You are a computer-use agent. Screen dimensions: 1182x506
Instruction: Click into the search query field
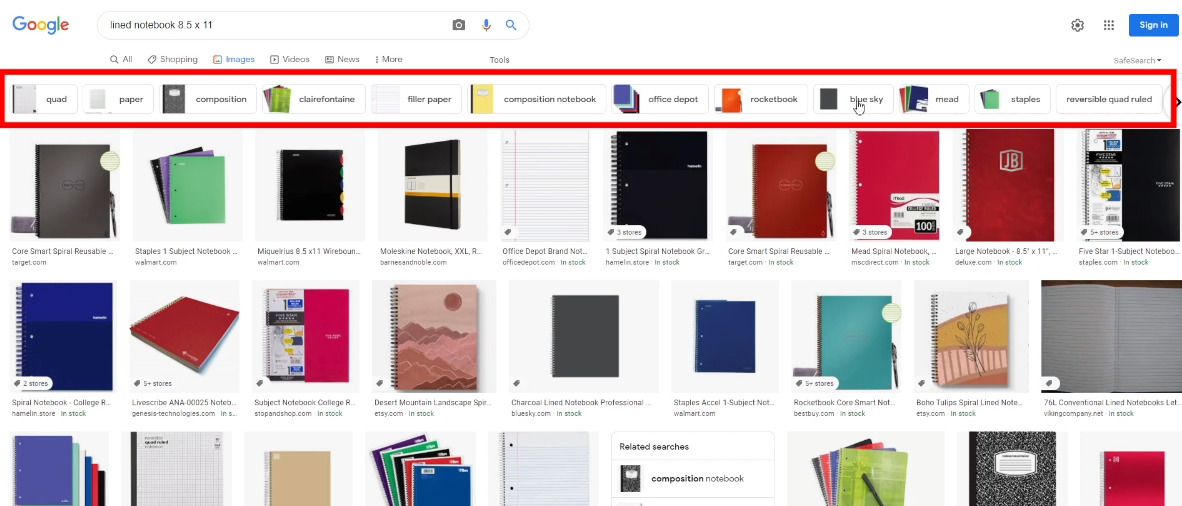[275, 25]
